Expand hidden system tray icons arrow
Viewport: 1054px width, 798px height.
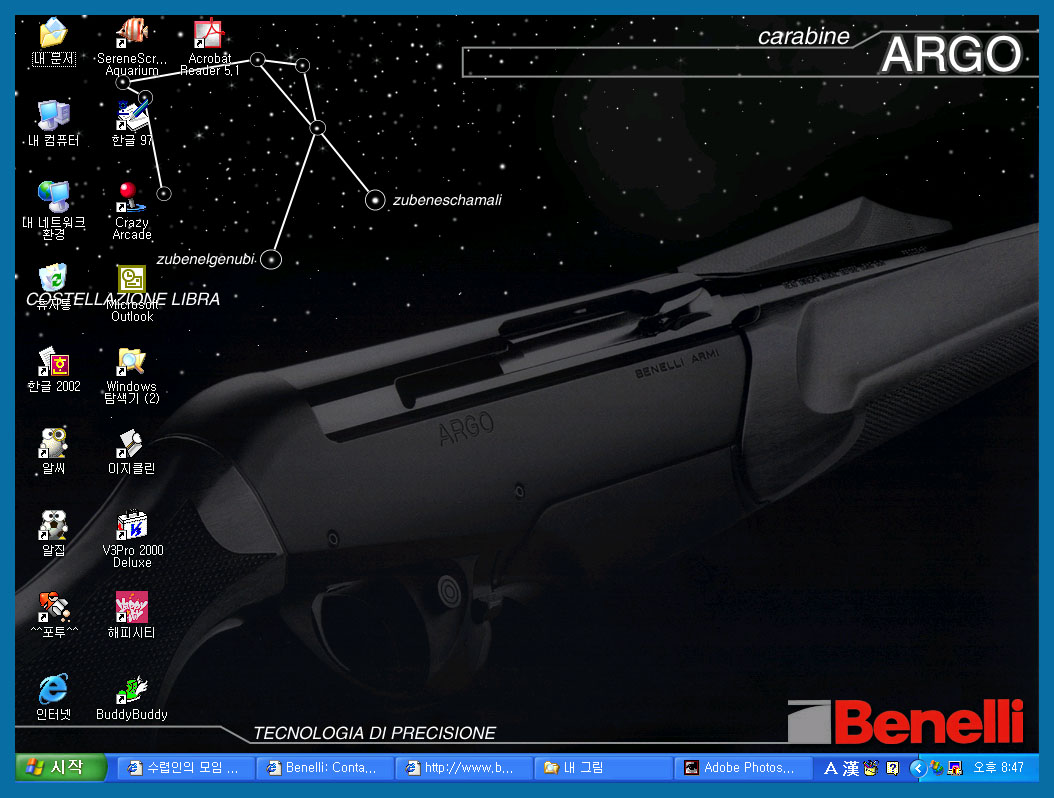(x=917, y=768)
